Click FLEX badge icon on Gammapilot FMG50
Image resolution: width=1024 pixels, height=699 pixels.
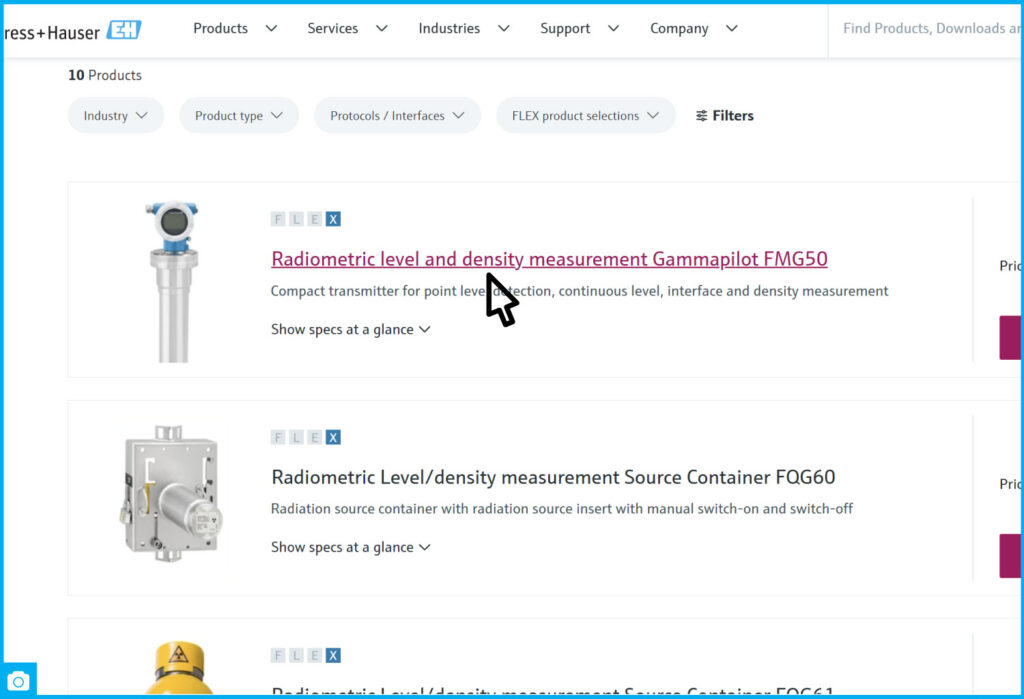306,219
